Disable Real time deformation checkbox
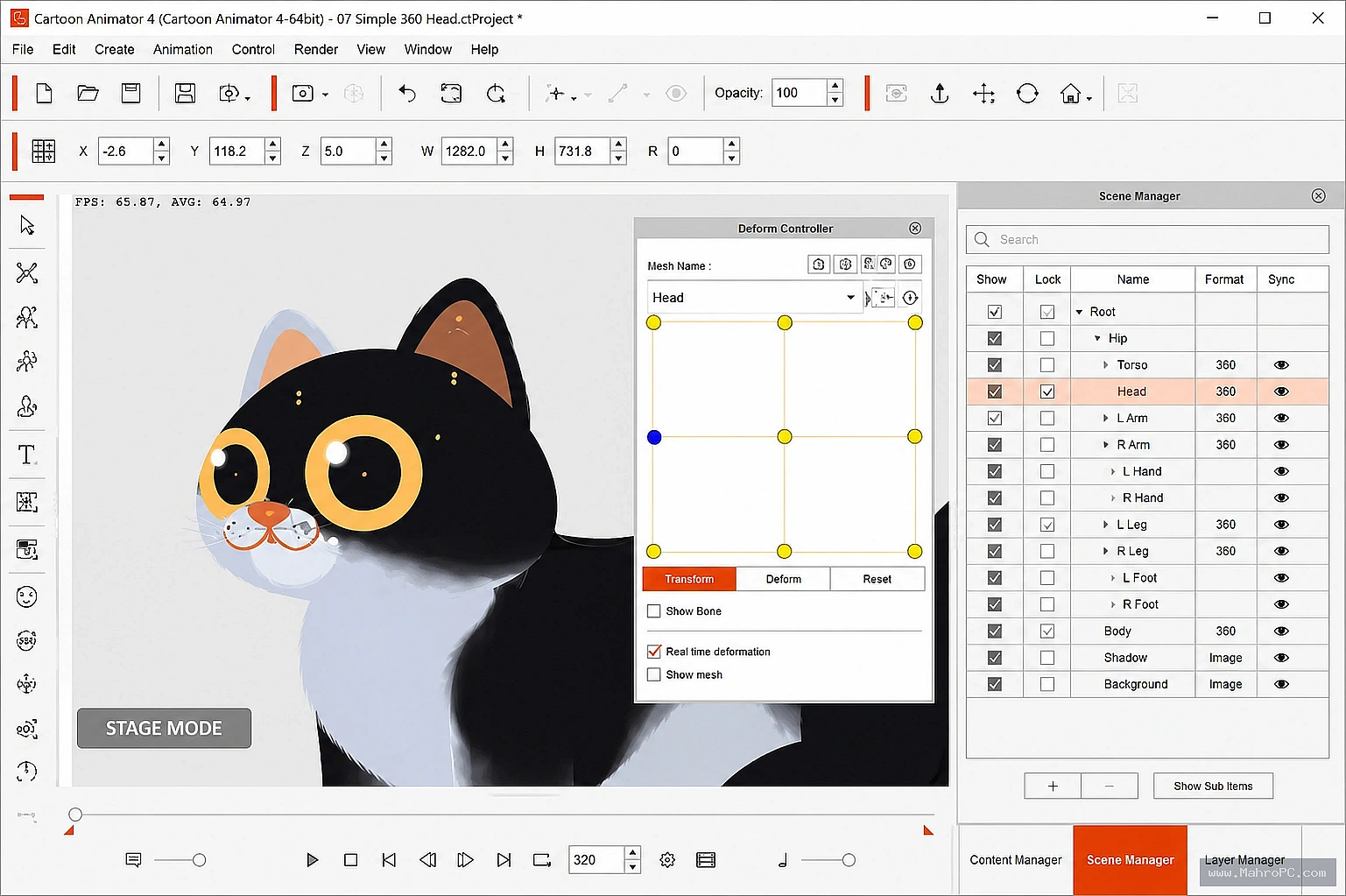 653,652
